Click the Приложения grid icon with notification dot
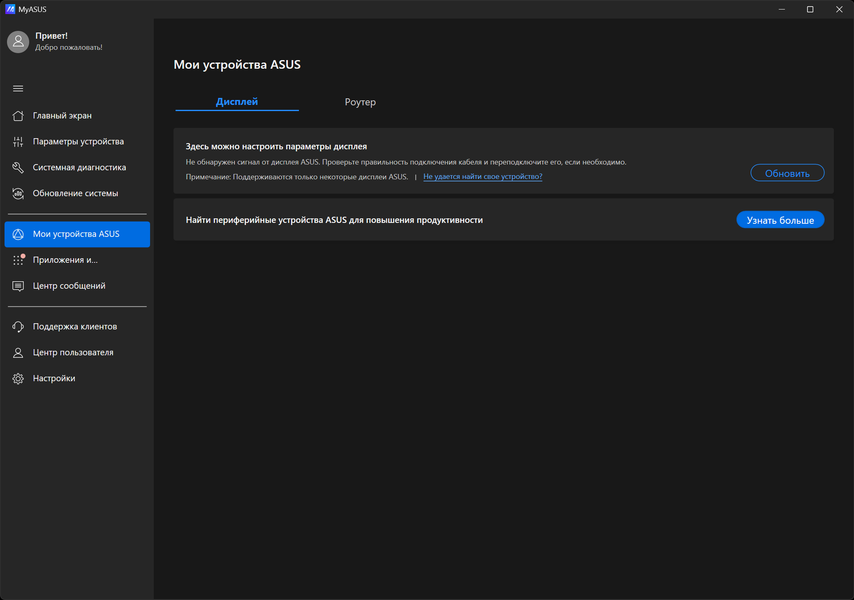This screenshot has height=600, width=854. pyautogui.click(x=18, y=260)
